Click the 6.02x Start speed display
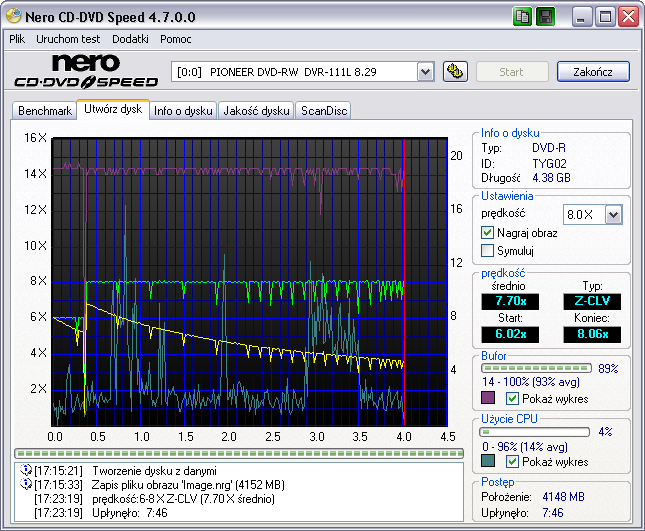Viewport: 645px width, 531px height. [510, 334]
